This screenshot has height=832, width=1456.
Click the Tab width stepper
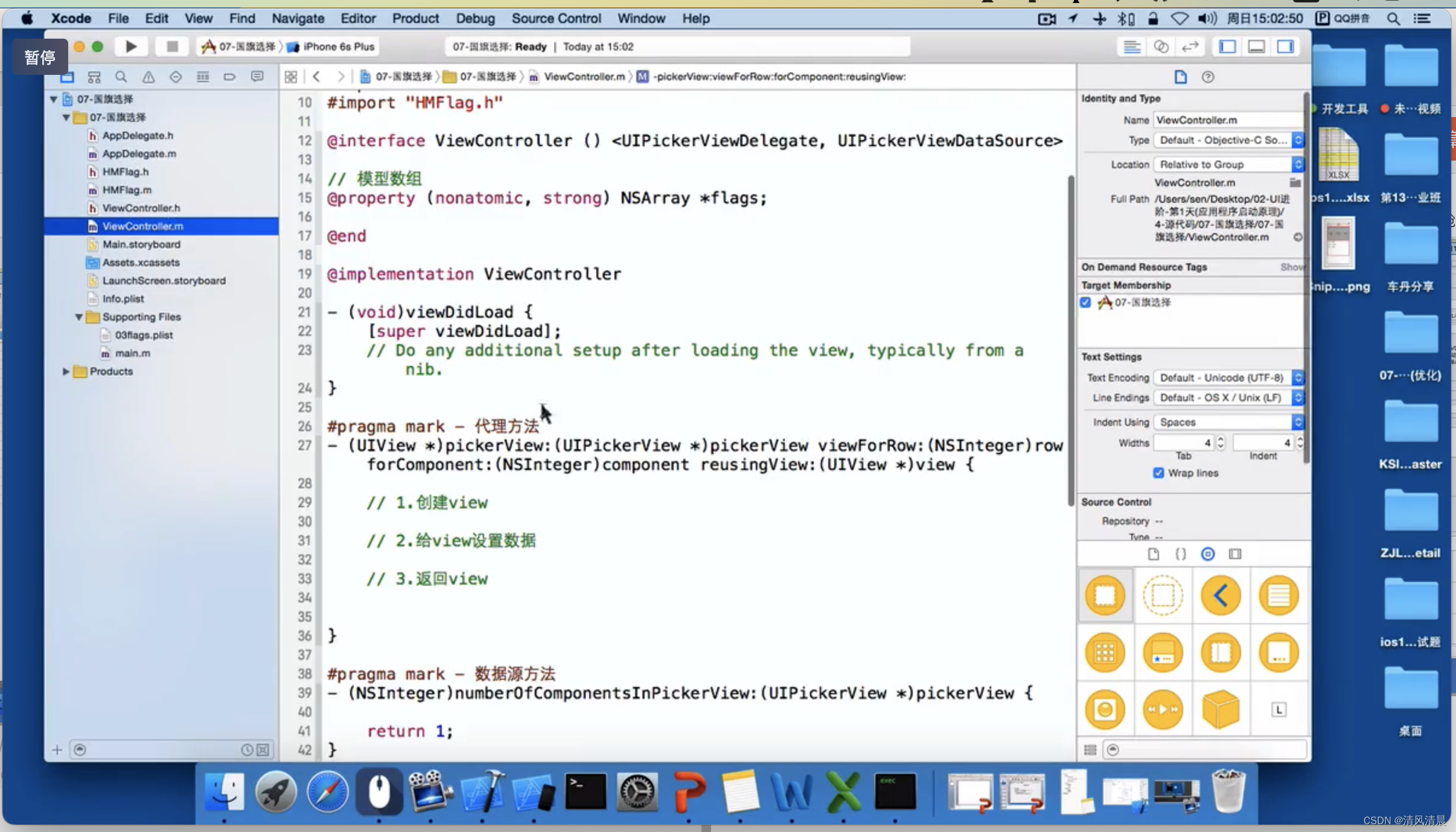pyautogui.click(x=1221, y=443)
